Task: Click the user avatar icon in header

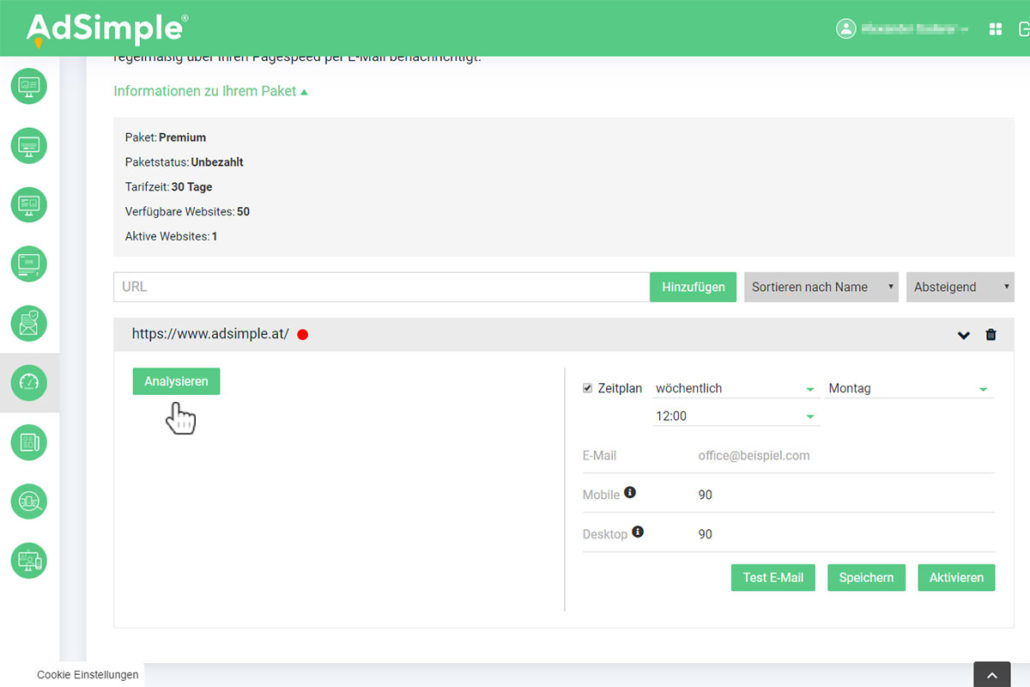Action: 846,29
